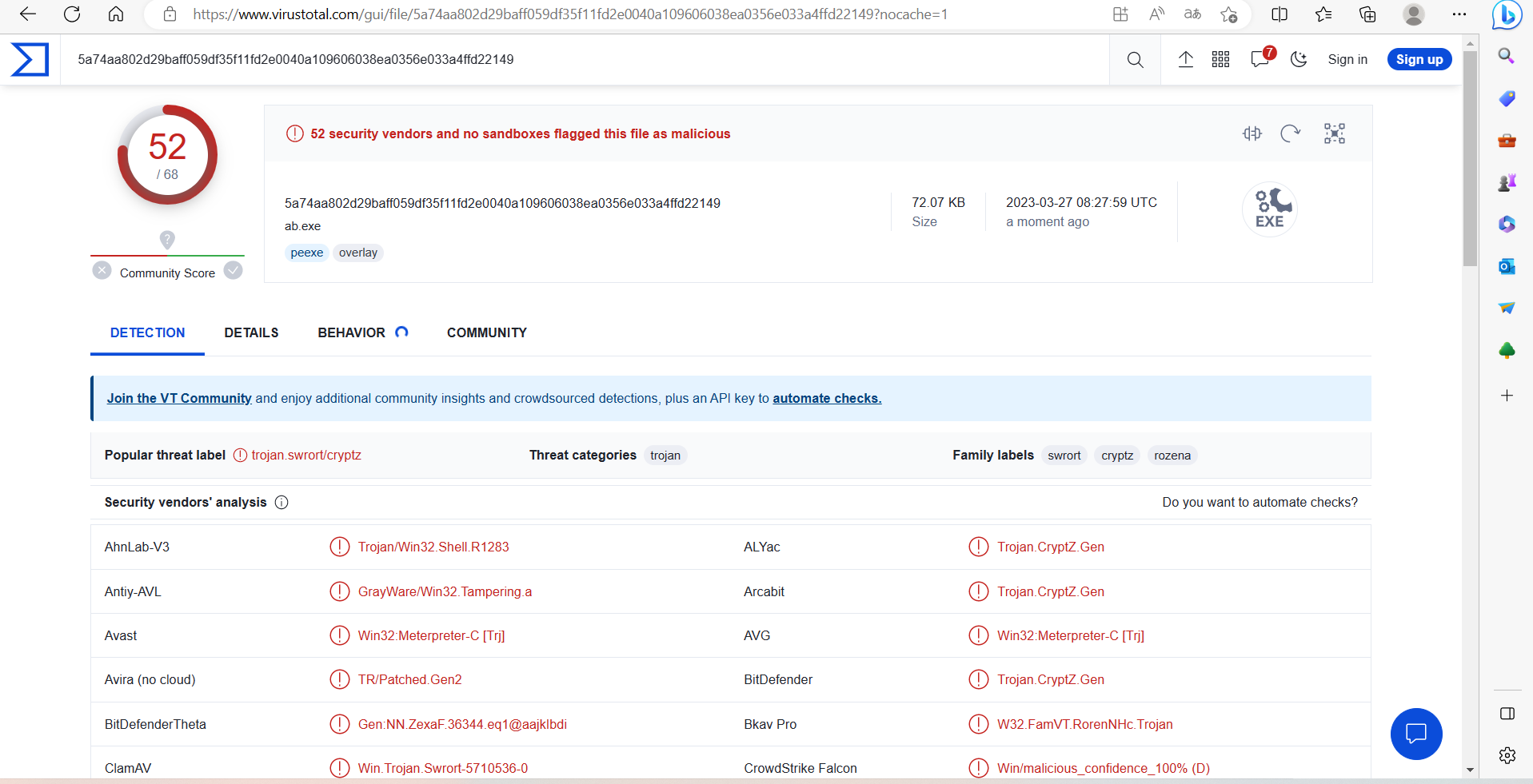Open Bing Copilot sidebar button
Screen dimensions: 1533x784
point(1507,14)
